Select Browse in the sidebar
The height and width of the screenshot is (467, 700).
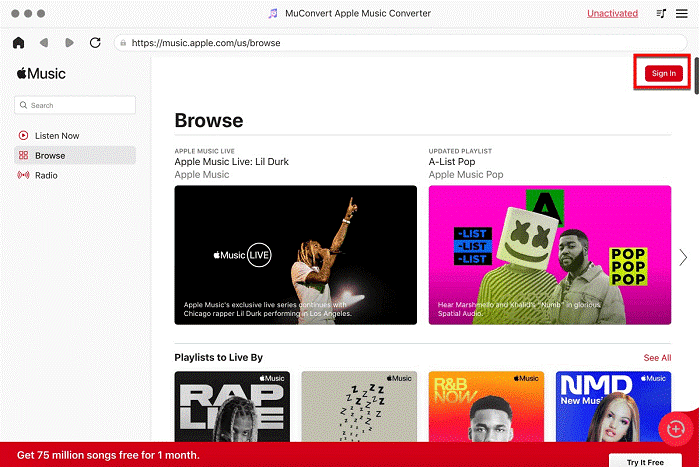tap(49, 155)
